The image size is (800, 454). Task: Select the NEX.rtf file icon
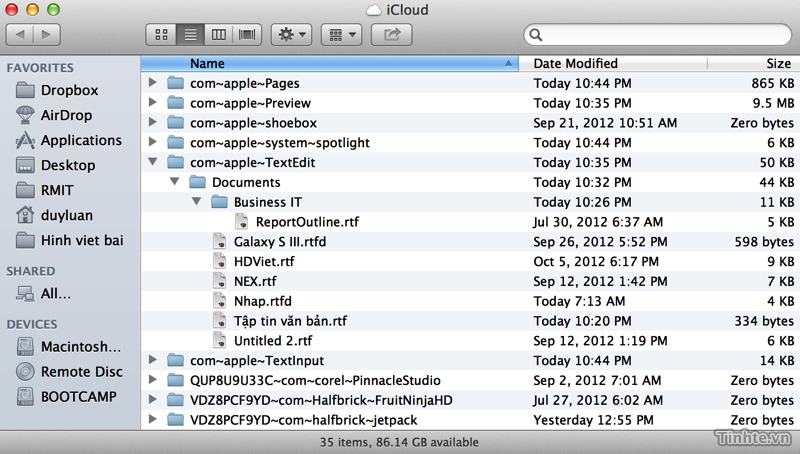point(220,281)
